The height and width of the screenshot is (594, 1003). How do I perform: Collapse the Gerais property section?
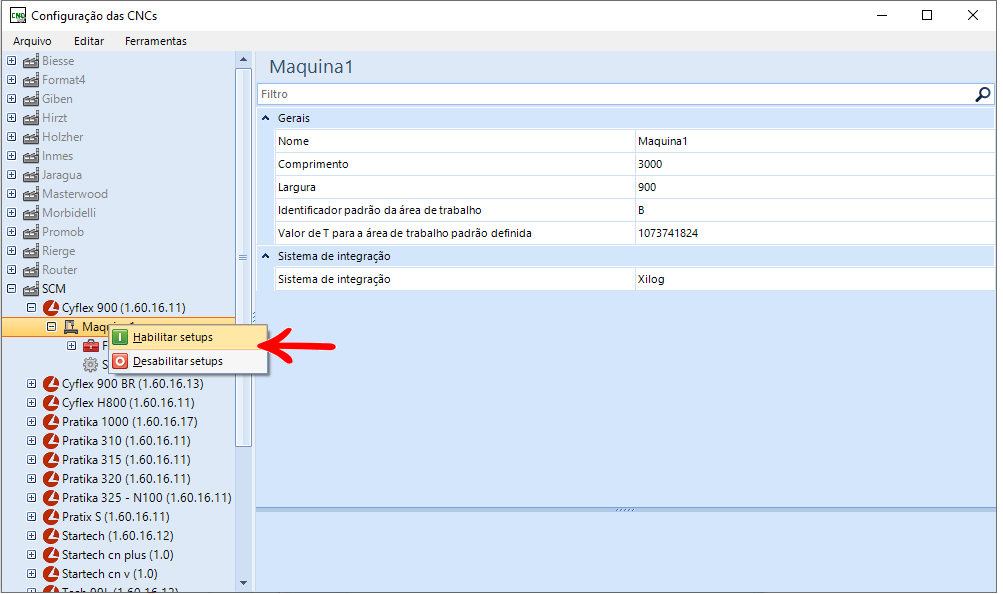coord(265,118)
